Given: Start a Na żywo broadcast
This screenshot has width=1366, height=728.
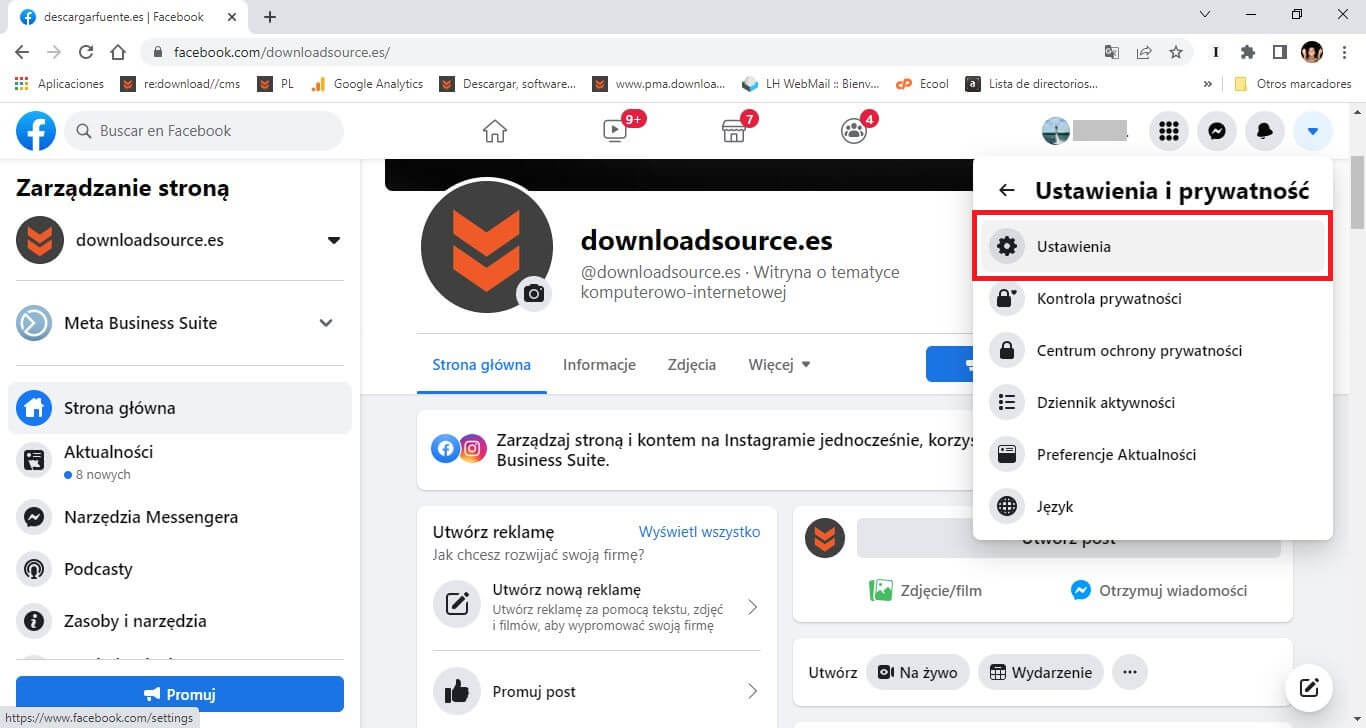Looking at the screenshot, I should pos(917,672).
